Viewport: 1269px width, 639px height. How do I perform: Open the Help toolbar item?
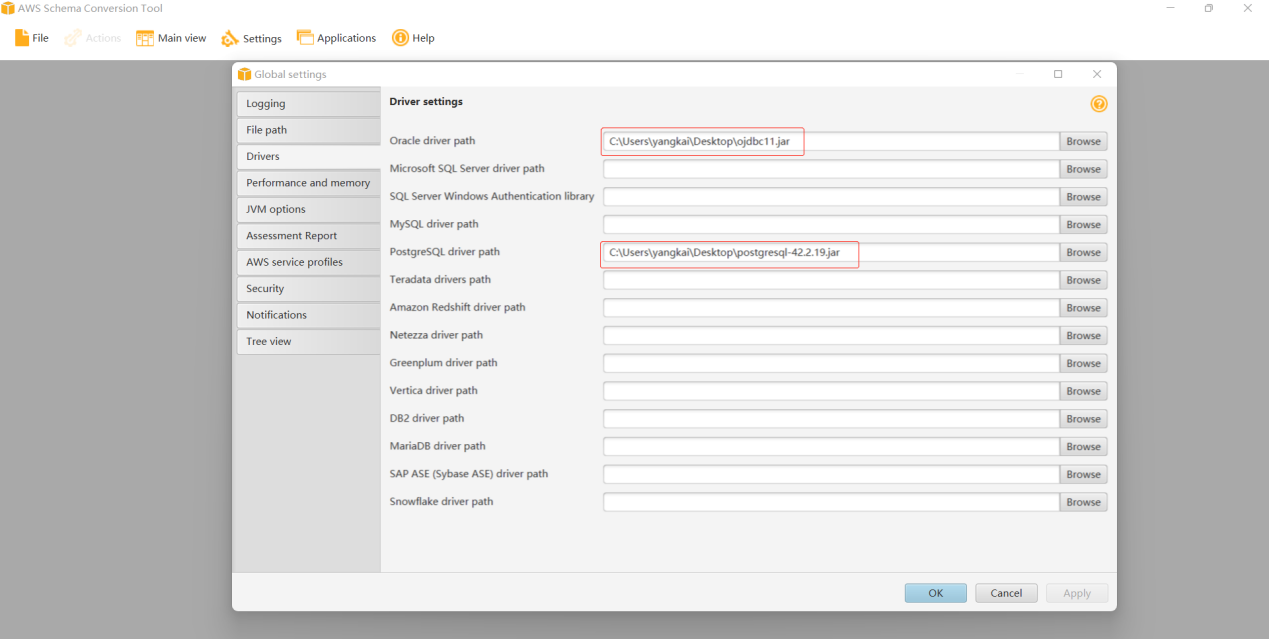(x=412, y=38)
